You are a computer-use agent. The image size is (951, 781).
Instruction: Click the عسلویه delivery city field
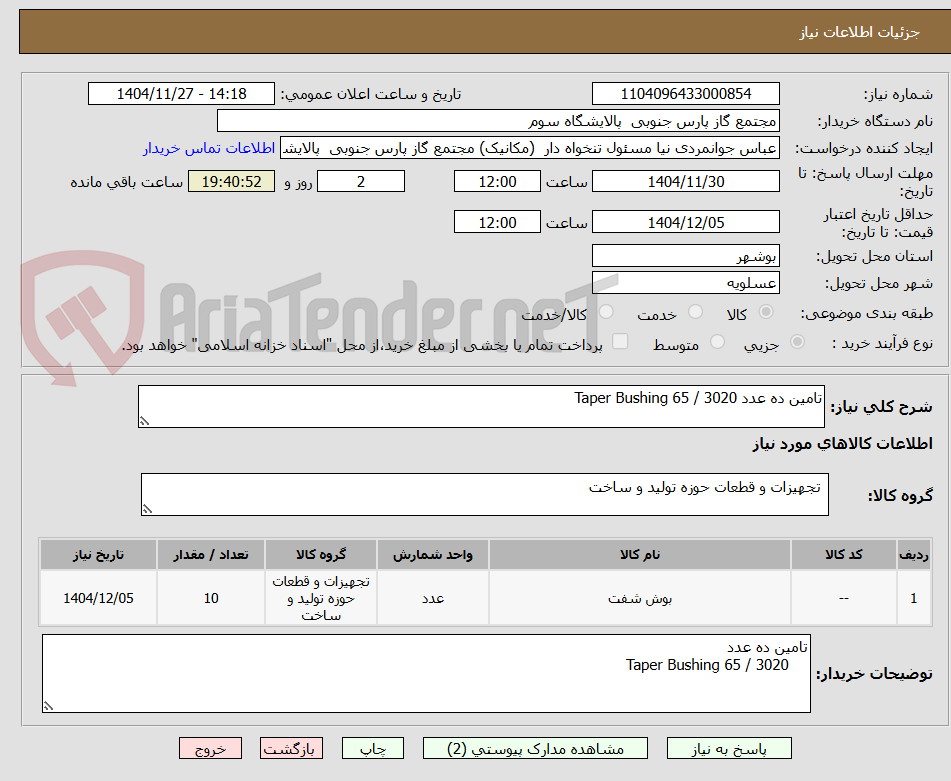coord(685,283)
